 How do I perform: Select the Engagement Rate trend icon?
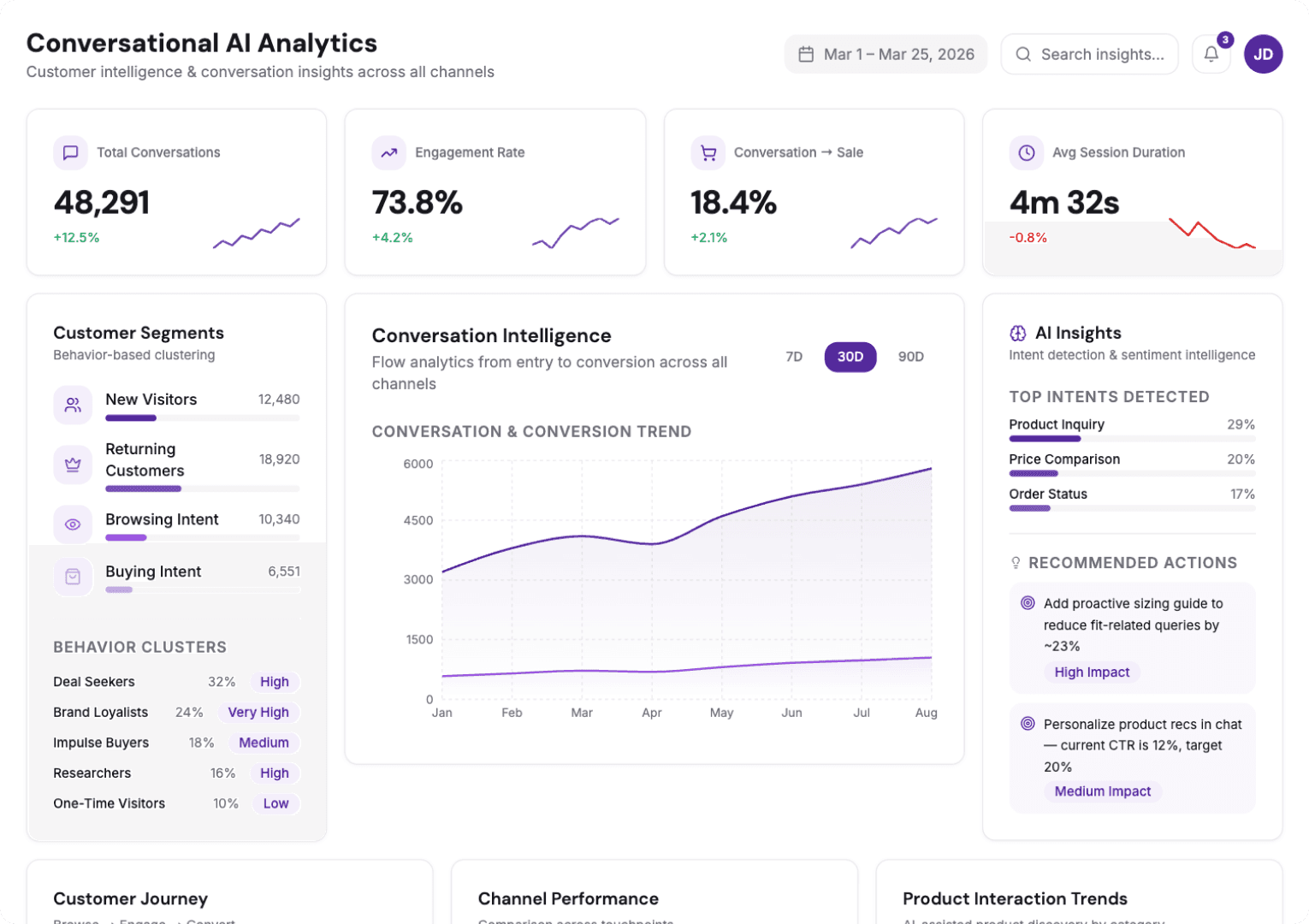click(x=388, y=152)
